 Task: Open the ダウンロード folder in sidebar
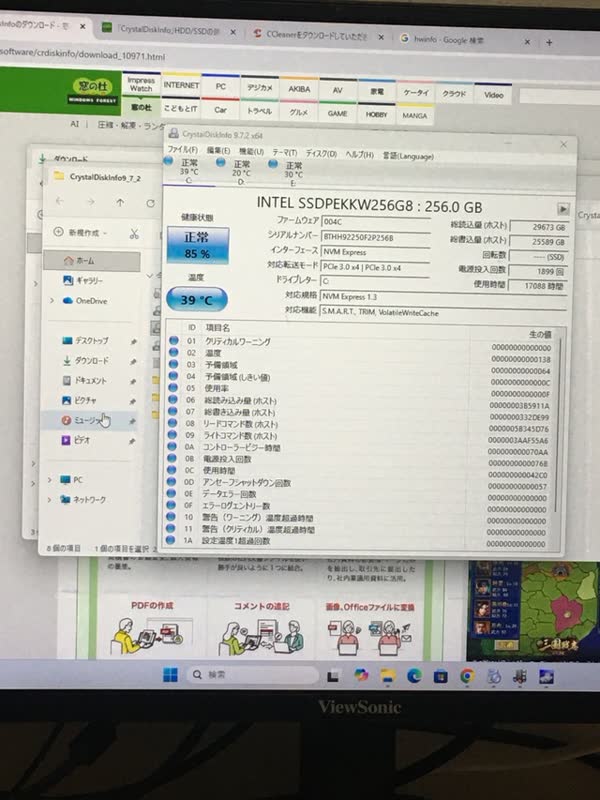[91, 360]
